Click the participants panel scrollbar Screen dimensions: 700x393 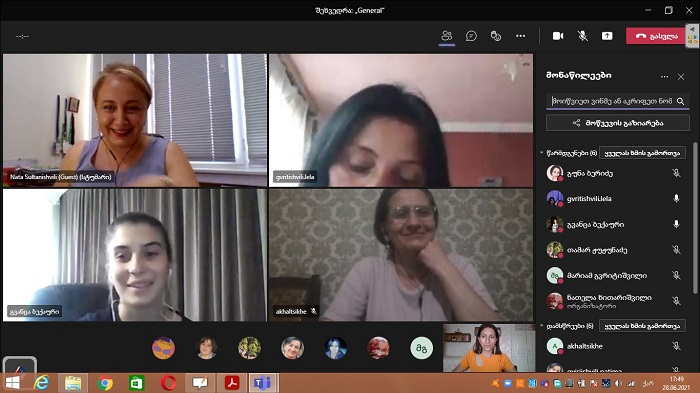click(695, 218)
